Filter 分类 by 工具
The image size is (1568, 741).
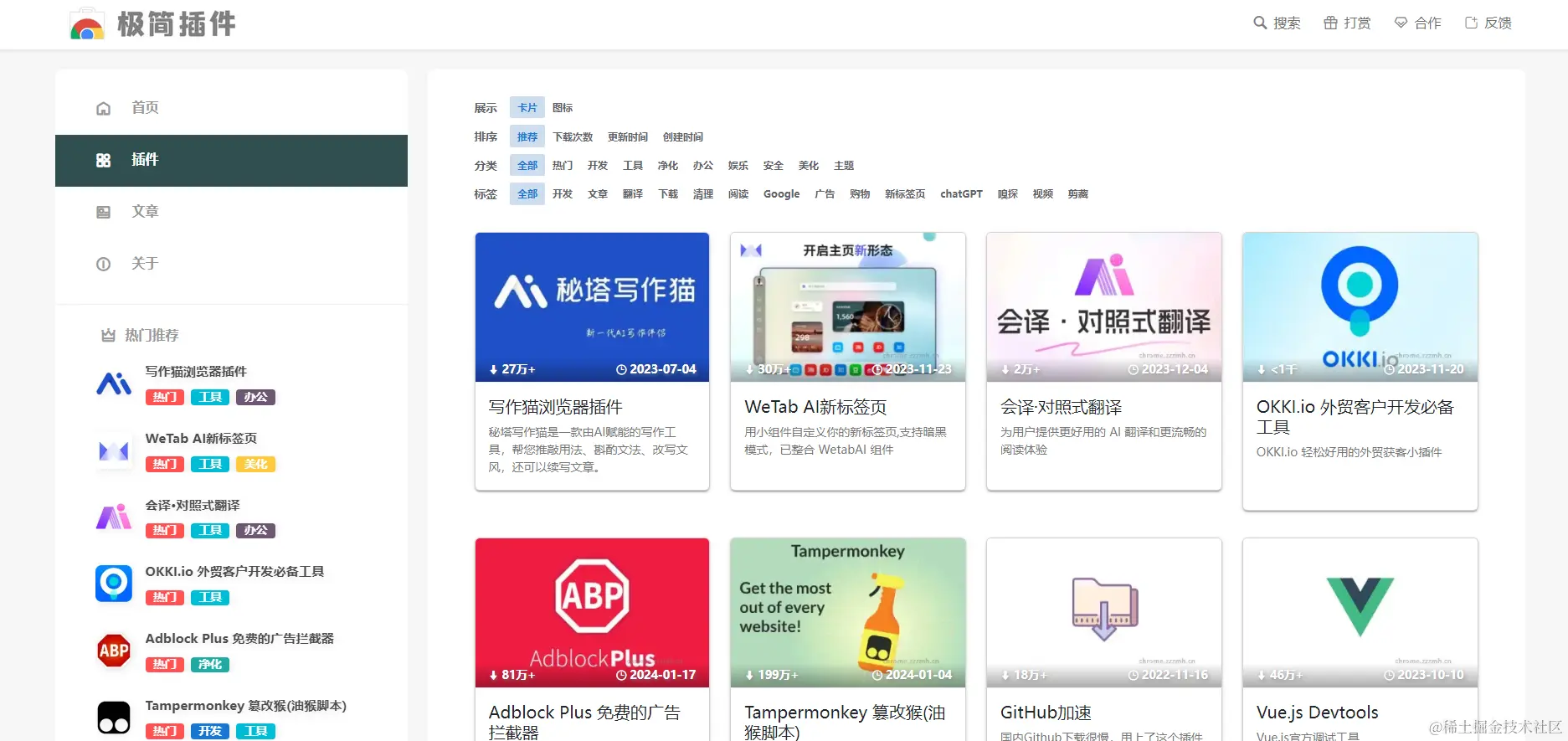tap(633, 165)
